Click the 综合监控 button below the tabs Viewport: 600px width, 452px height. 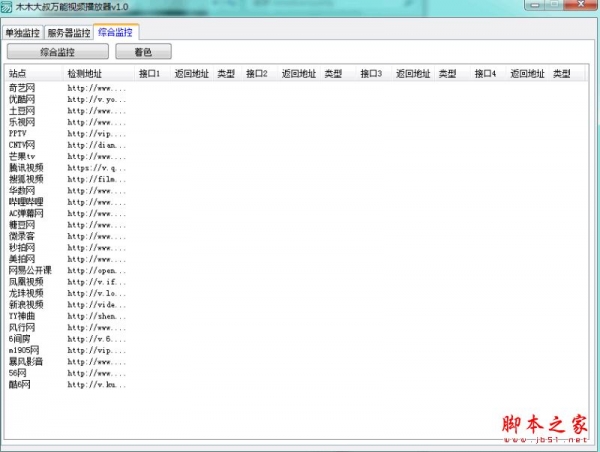pyautogui.click(x=58, y=52)
